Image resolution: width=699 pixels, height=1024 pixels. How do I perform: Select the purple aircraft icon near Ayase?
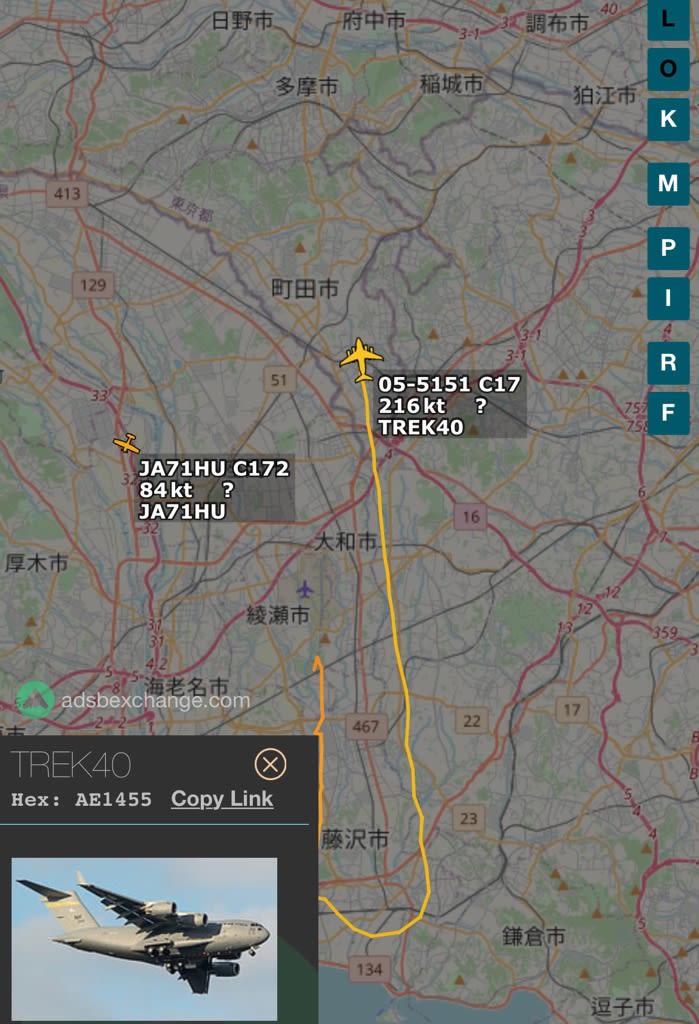click(x=305, y=589)
